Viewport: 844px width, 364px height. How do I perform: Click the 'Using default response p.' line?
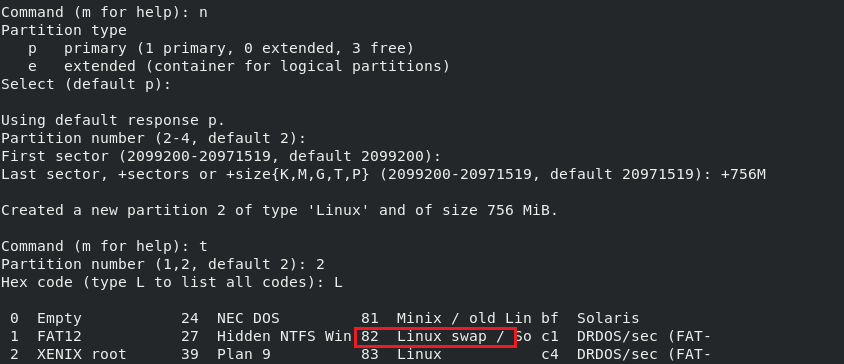pyautogui.click(x=112, y=121)
